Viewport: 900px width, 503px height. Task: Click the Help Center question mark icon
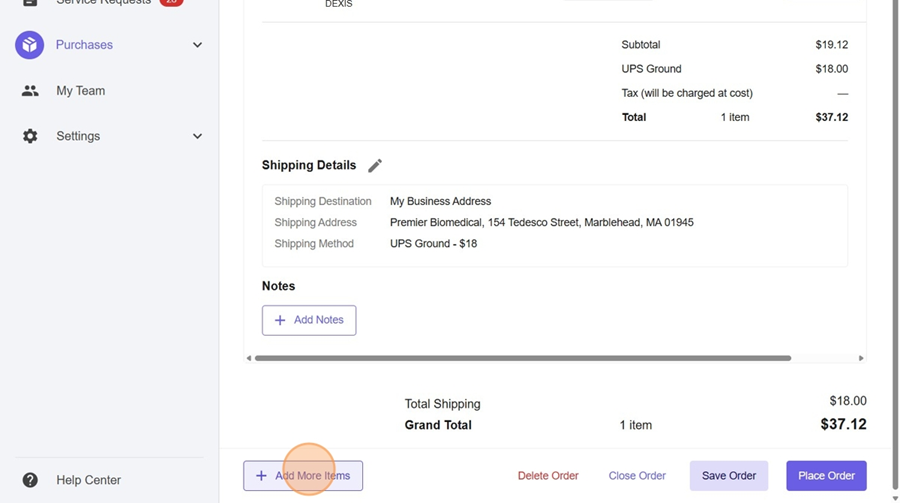click(30, 480)
